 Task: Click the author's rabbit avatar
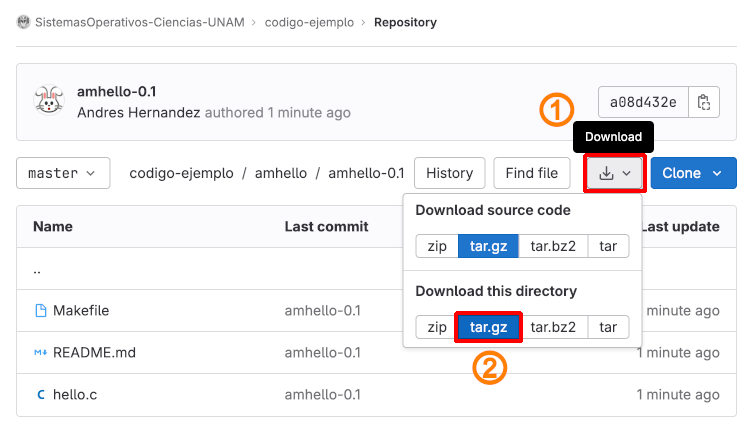(49, 101)
